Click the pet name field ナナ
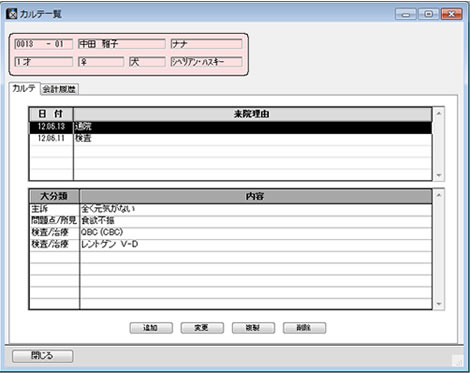 pyautogui.click(x=206, y=44)
